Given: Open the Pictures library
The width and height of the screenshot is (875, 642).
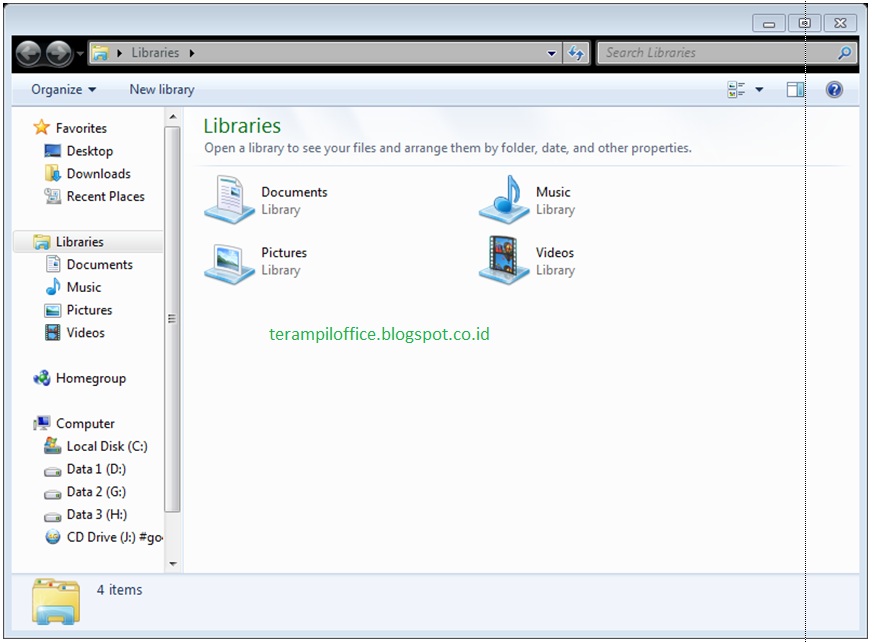Looking at the screenshot, I should pos(283,252).
